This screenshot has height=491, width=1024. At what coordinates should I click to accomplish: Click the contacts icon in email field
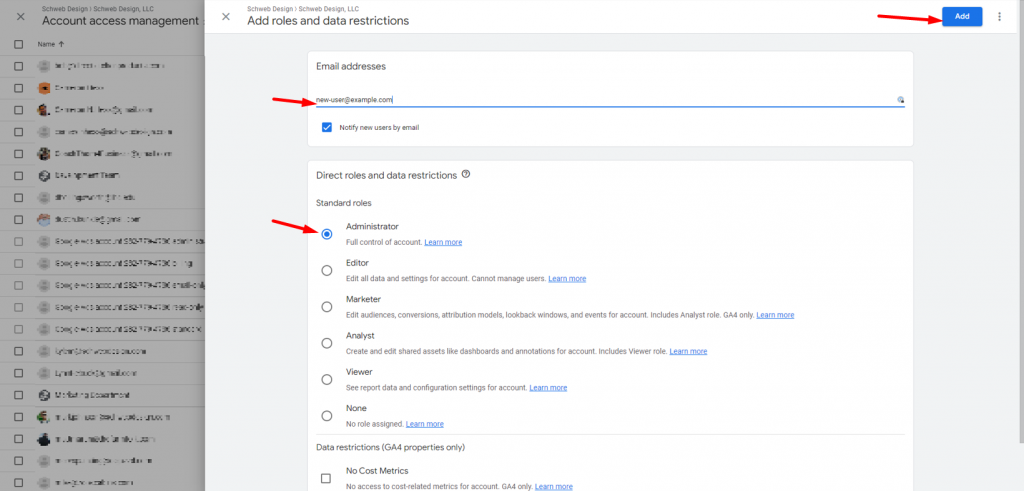[x=900, y=100]
